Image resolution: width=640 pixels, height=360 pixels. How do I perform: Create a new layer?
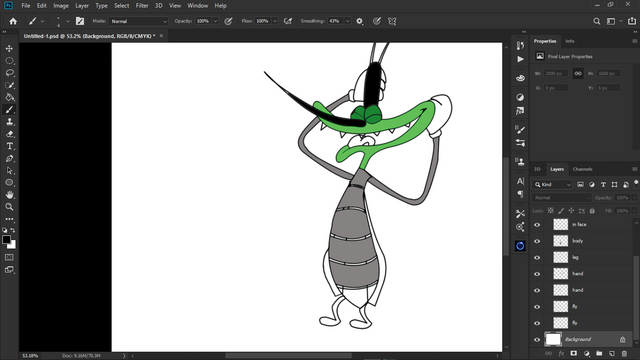[x=611, y=353]
